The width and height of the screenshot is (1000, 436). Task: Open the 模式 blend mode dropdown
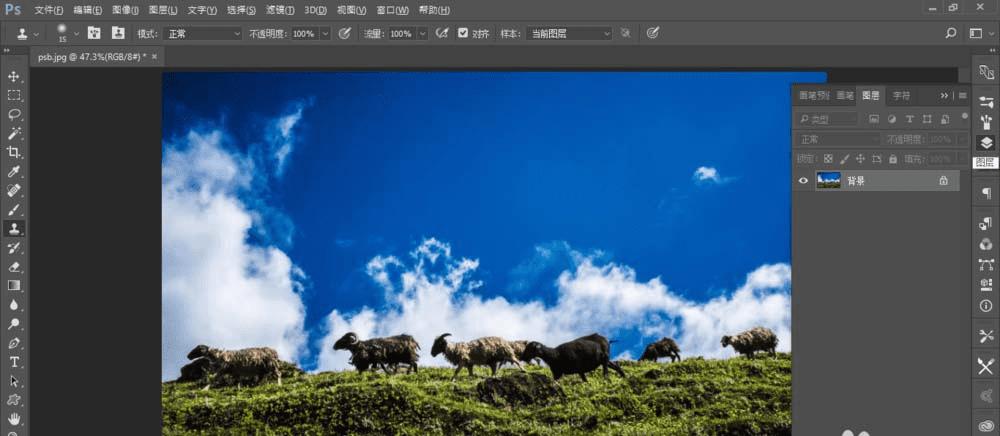tap(202, 34)
